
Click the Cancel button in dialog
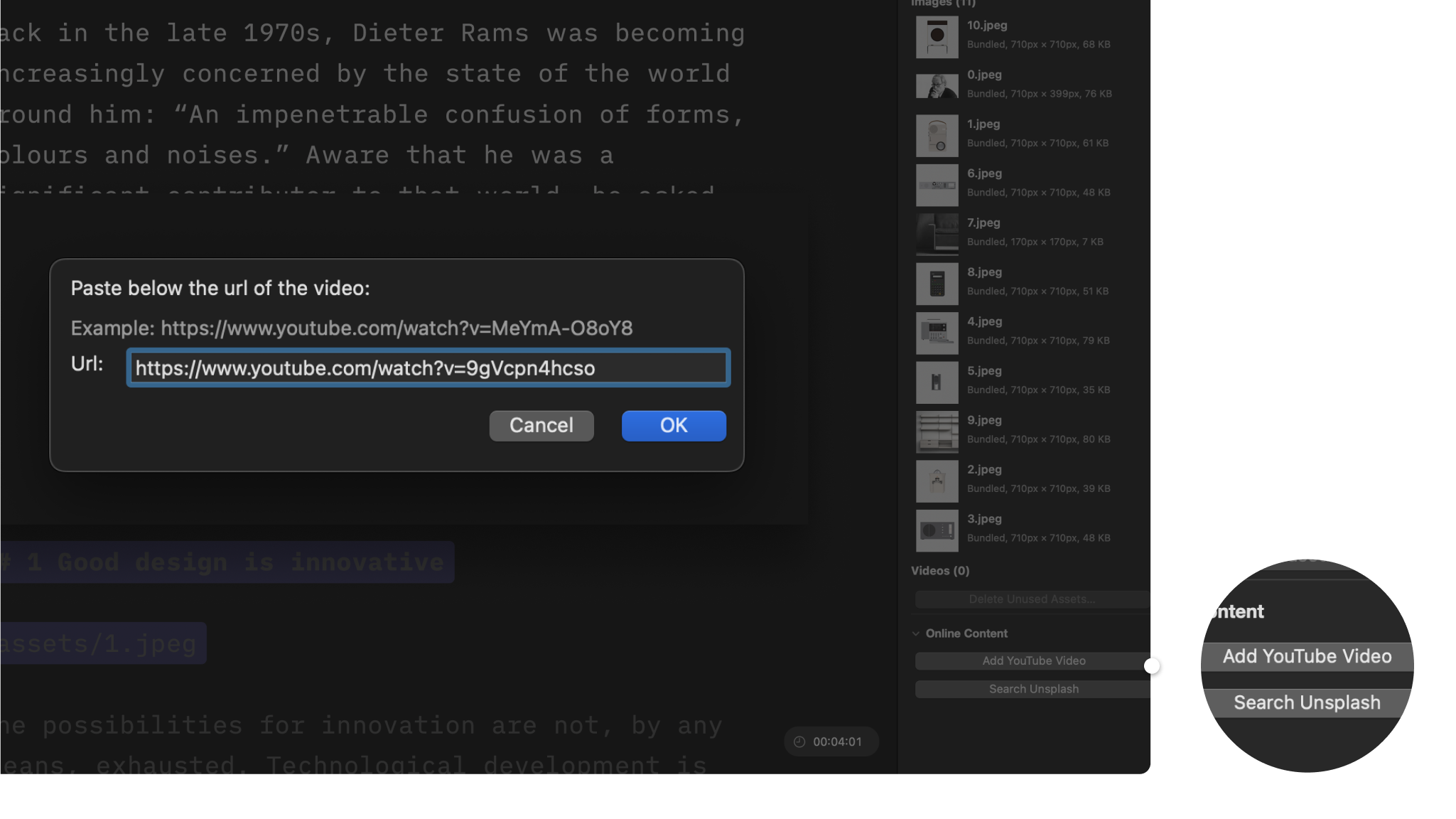(541, 425)
